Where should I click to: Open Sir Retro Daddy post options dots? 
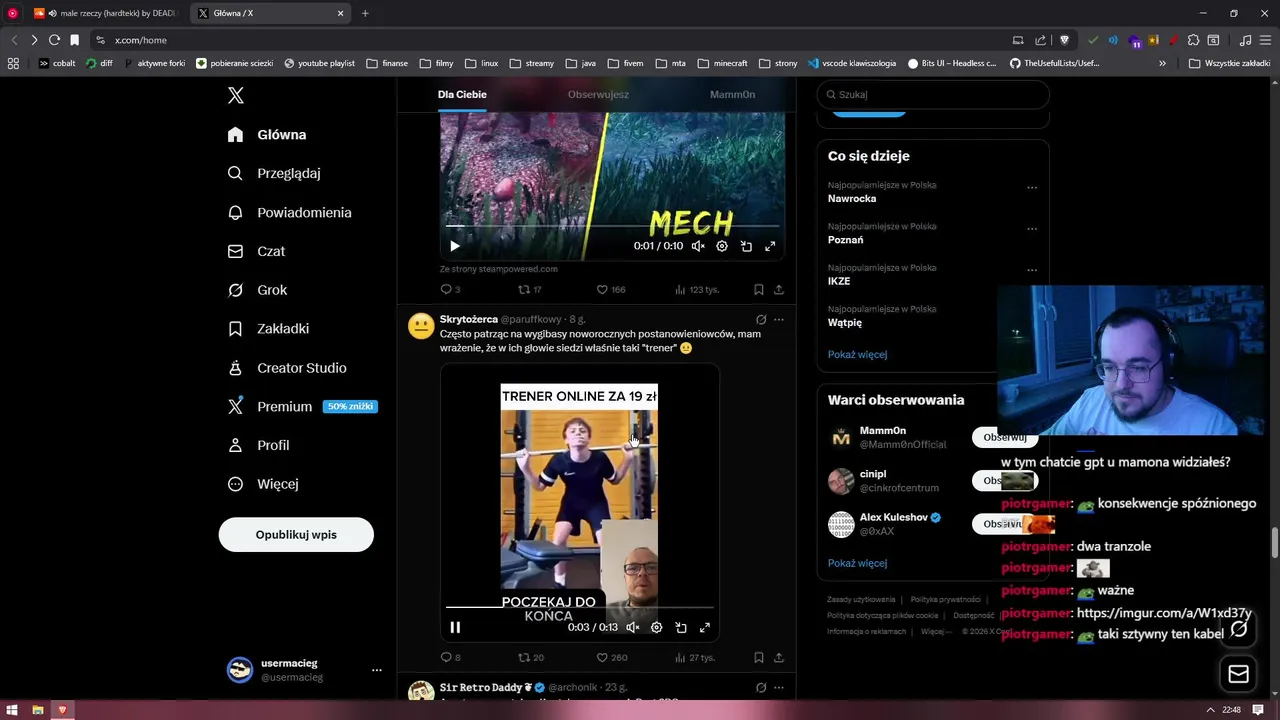click(779, 688)
